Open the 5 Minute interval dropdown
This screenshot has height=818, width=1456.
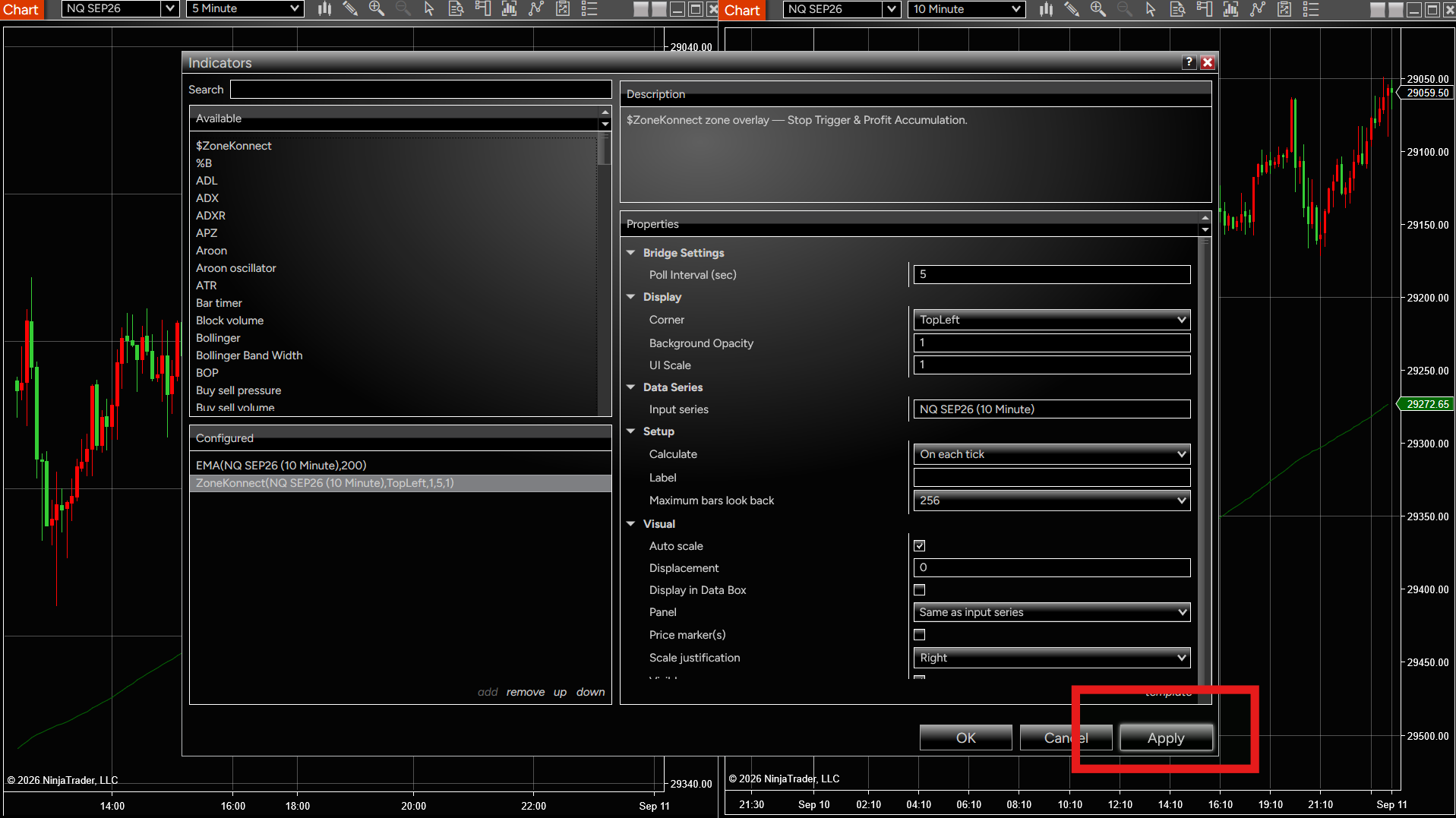pyautogui.click(x=245, y=8)
